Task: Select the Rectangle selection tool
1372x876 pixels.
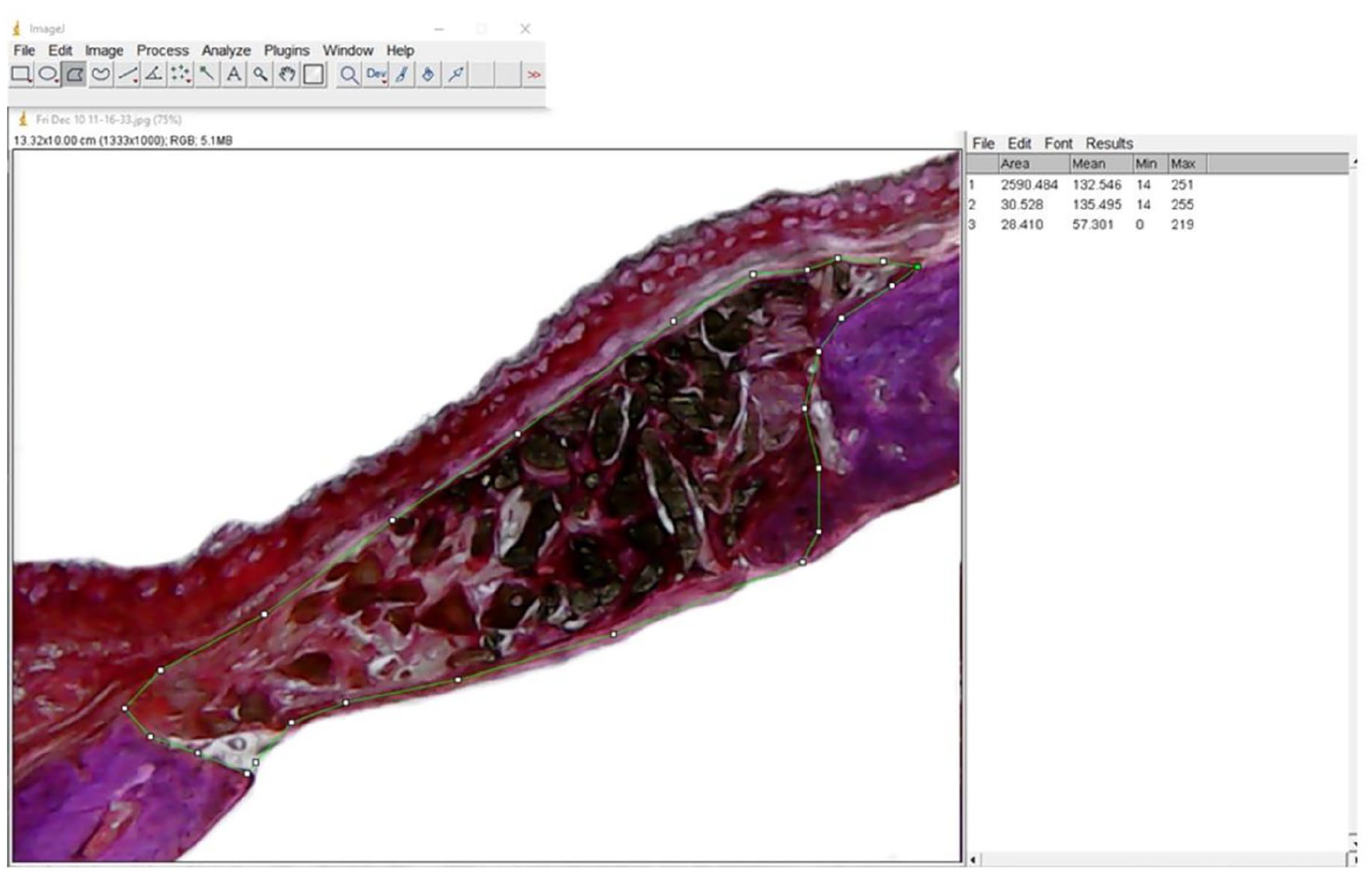Action: click(21, 74)
